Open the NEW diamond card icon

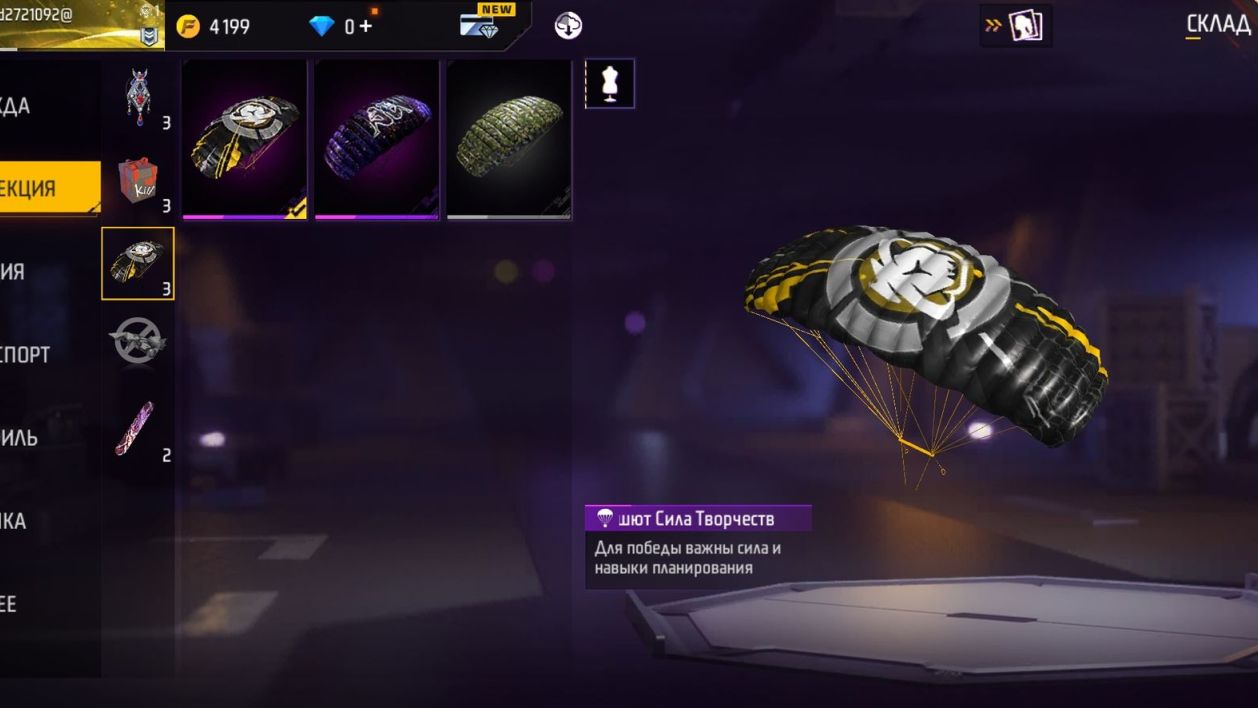(488, 22)
